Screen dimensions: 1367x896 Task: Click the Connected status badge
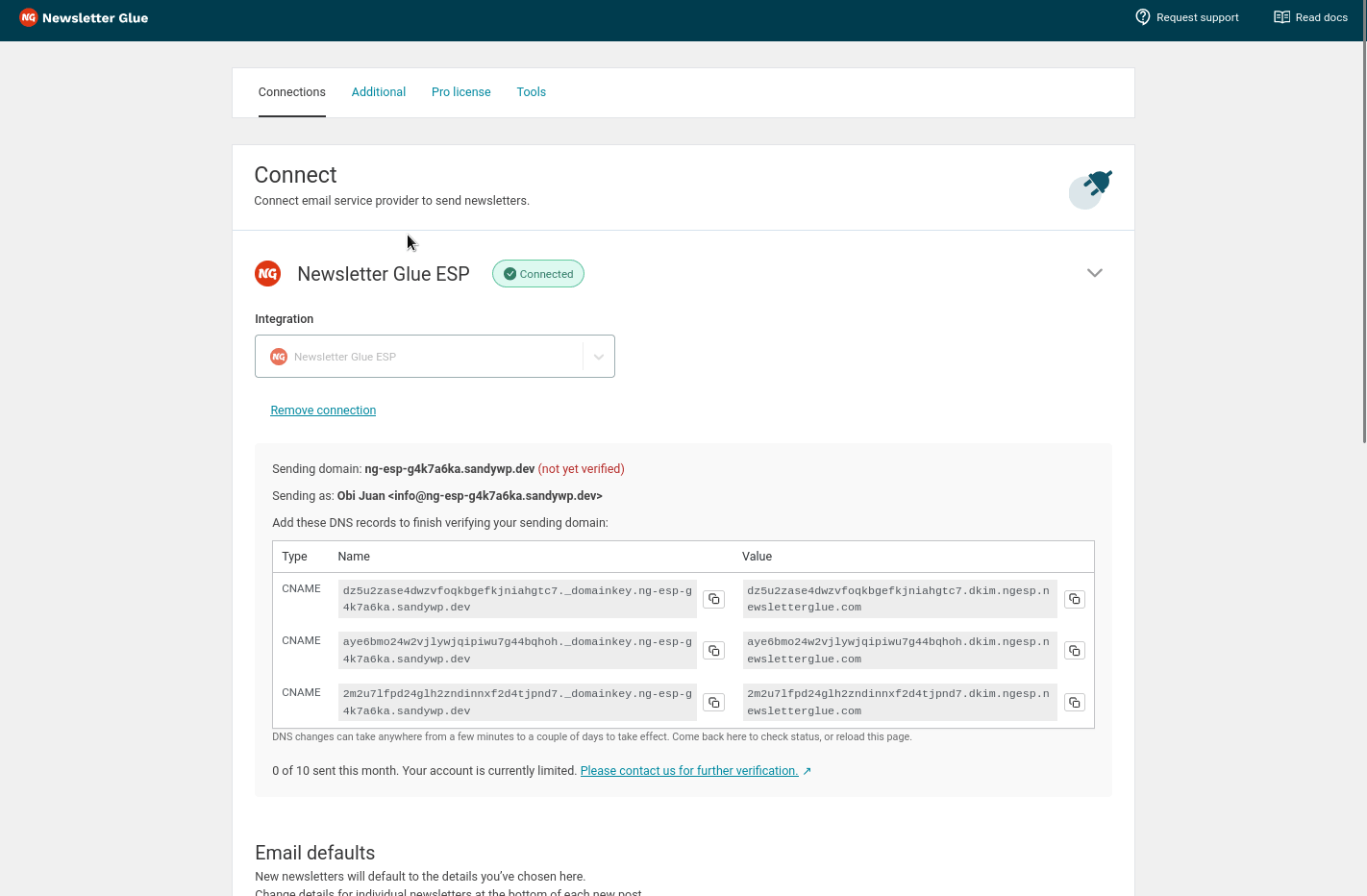pos(538,274)
